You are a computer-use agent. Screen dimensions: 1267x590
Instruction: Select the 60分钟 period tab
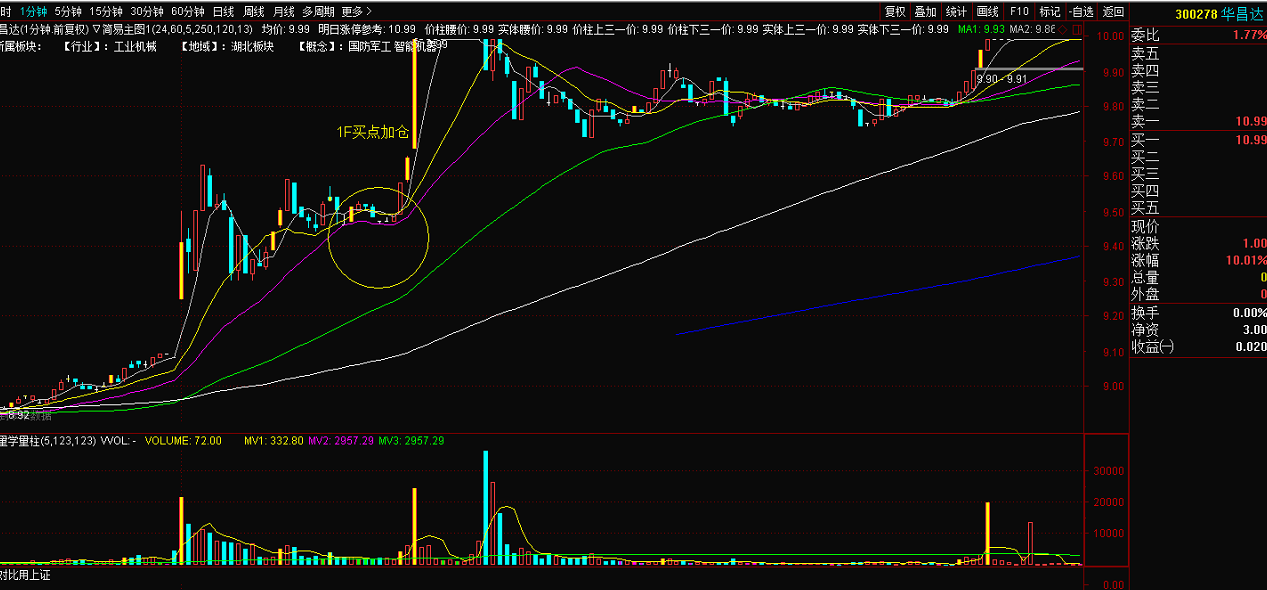[188, 12]
